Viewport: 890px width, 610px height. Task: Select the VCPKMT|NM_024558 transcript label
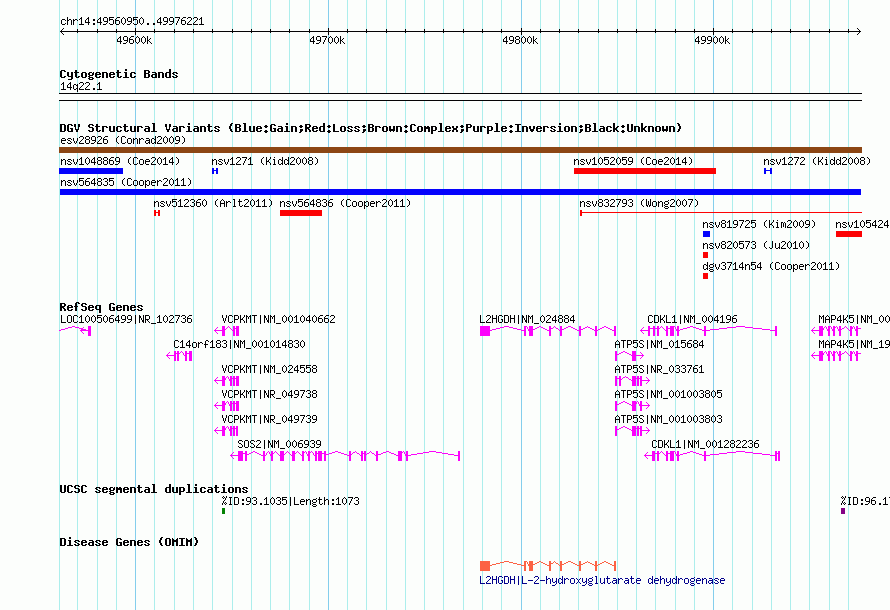click(269, 369)
